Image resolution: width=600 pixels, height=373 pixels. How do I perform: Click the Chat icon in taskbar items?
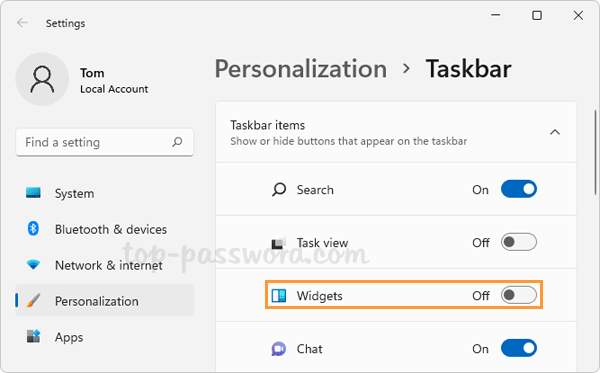pos(279,349)
